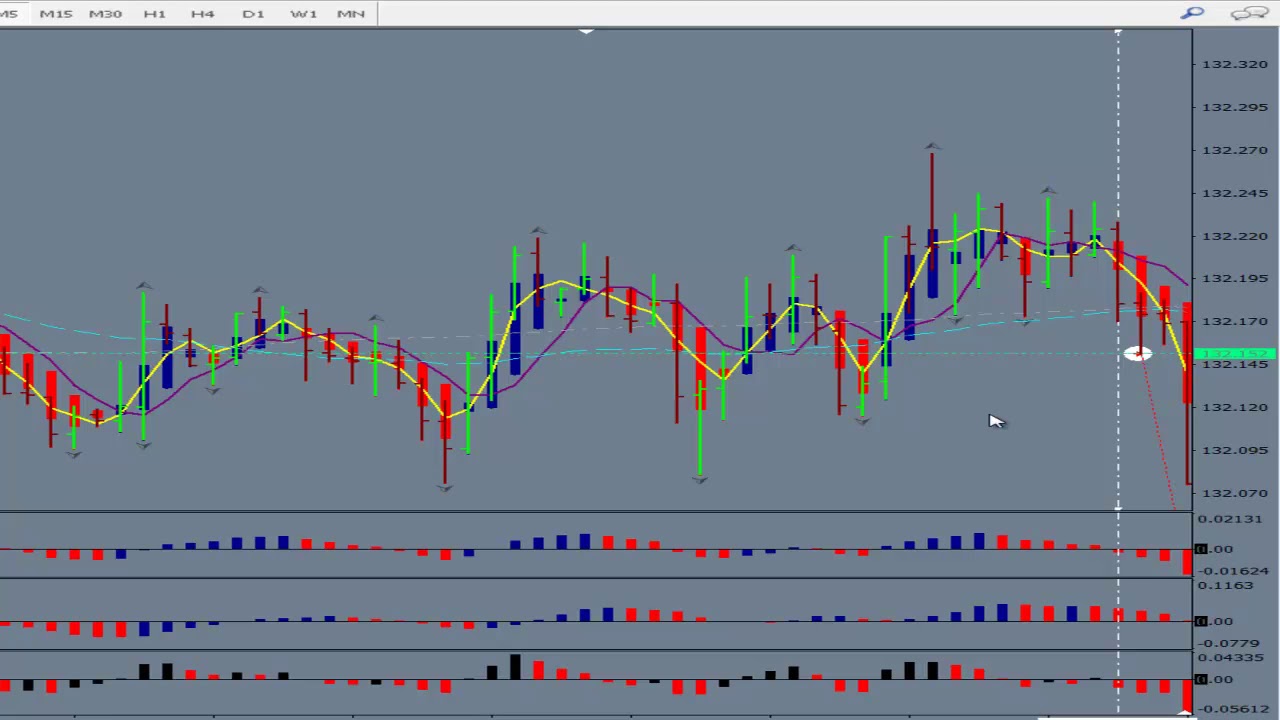Click price scale value 132.195
The width and height of the screenshot is (1280, 720).
coord(1235,278)
